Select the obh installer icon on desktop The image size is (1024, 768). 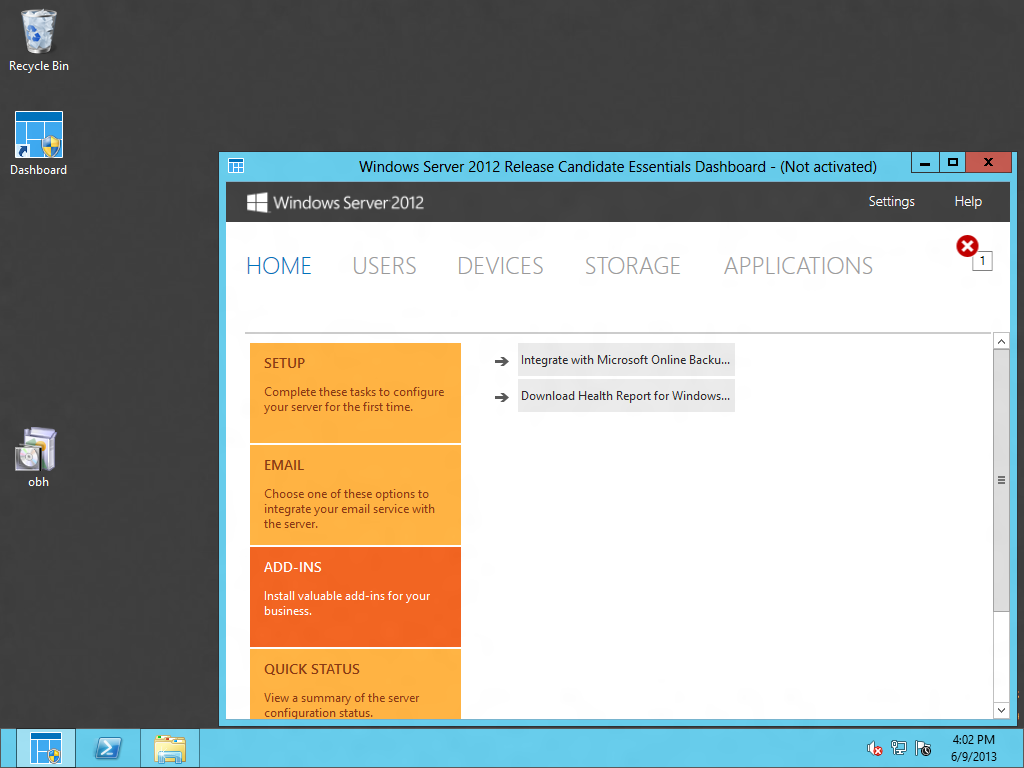pyautogui.click(x=38, y=457)
